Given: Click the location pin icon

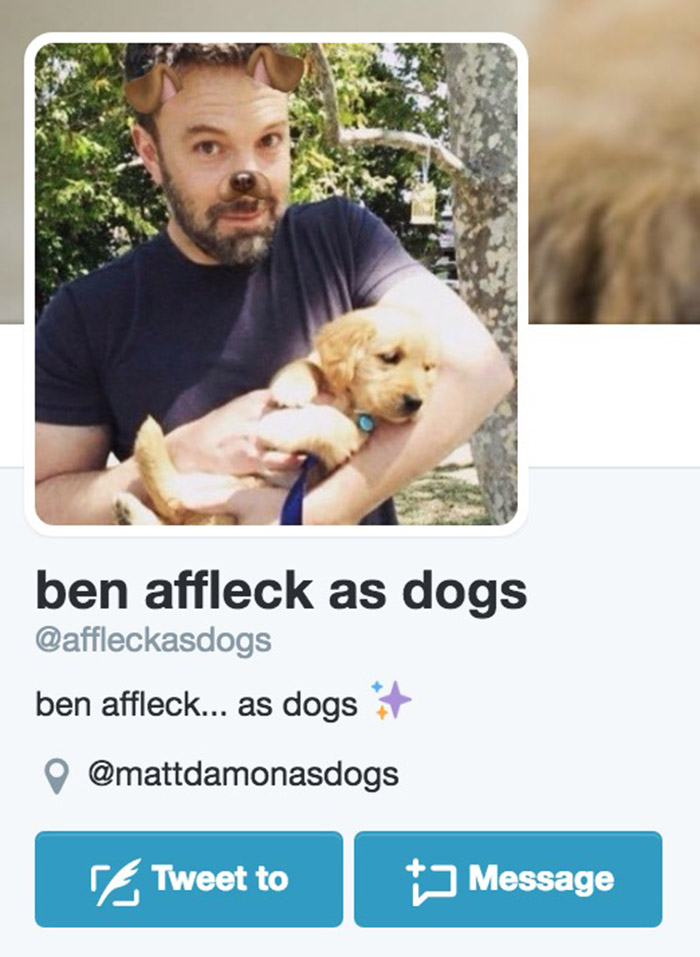Looking at the screenshot, I should [x=57, y=776].
